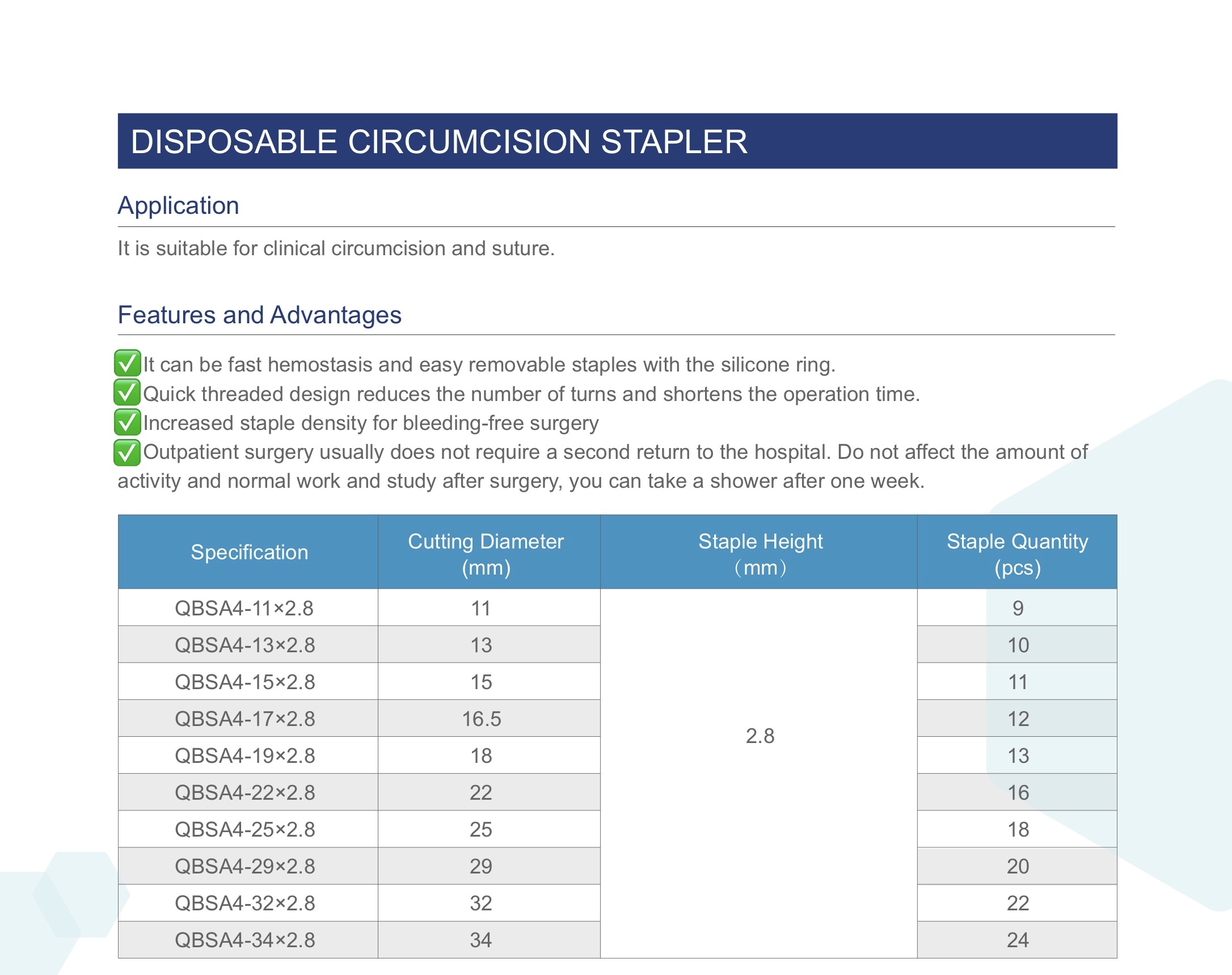Click the clinical circumcision and suture sentence
Image resolution: width=1232 pixels, height=975 pixels.
point(336,248)
